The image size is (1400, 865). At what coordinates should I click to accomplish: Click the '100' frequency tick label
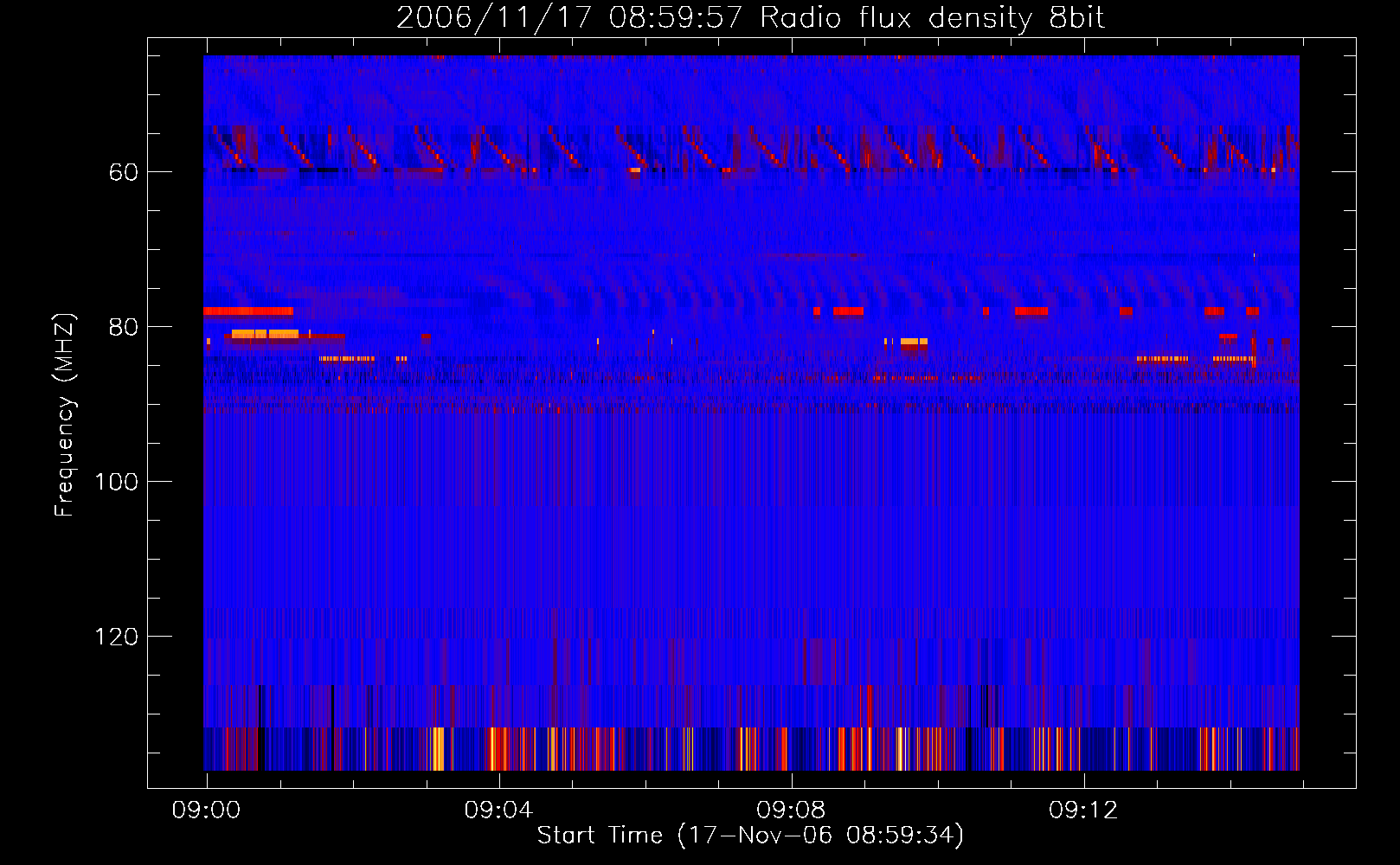(117, 483)
